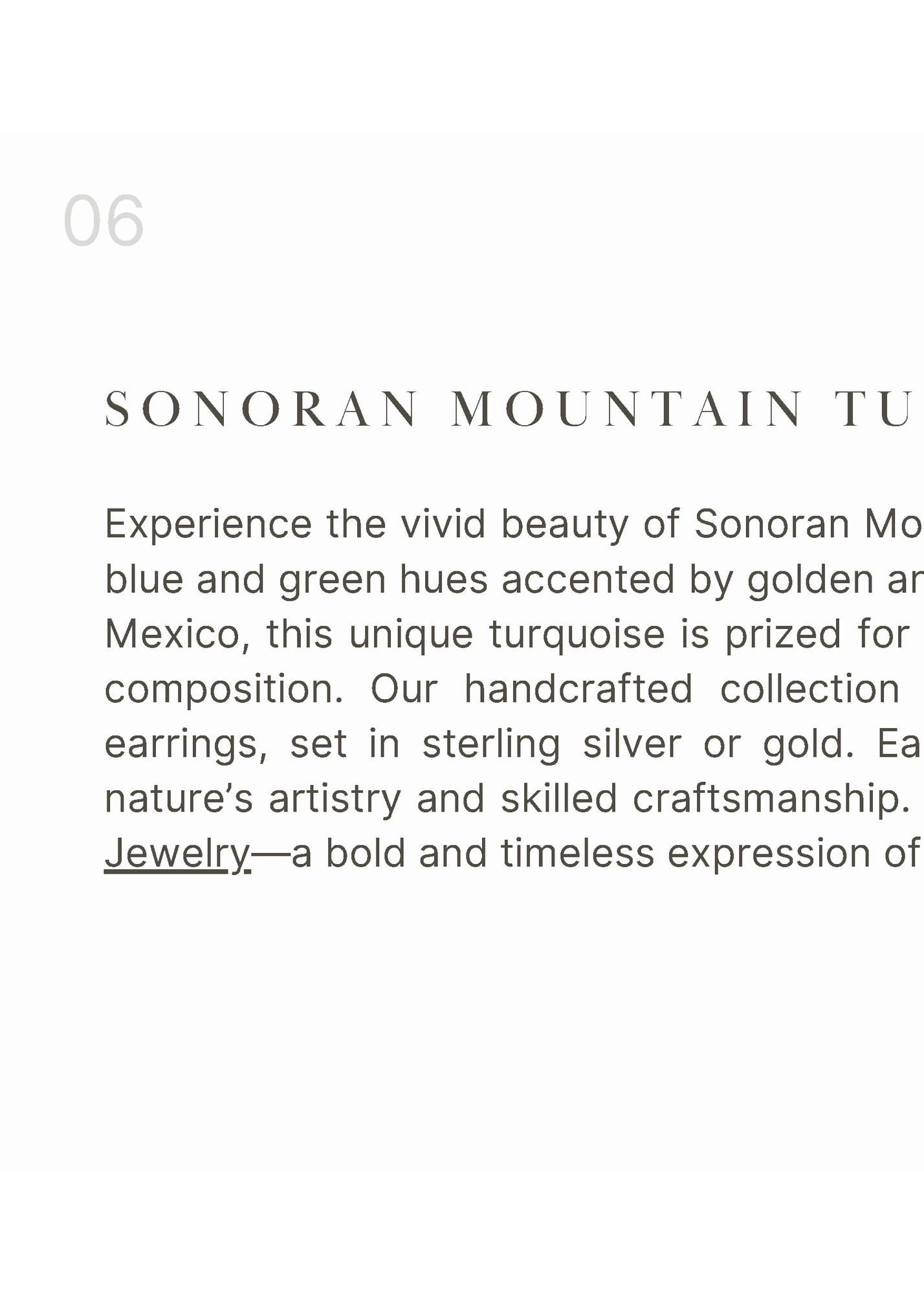Click the word "prized" in the paragraph
Screen dimensions: 924x1306
[783, 634]
